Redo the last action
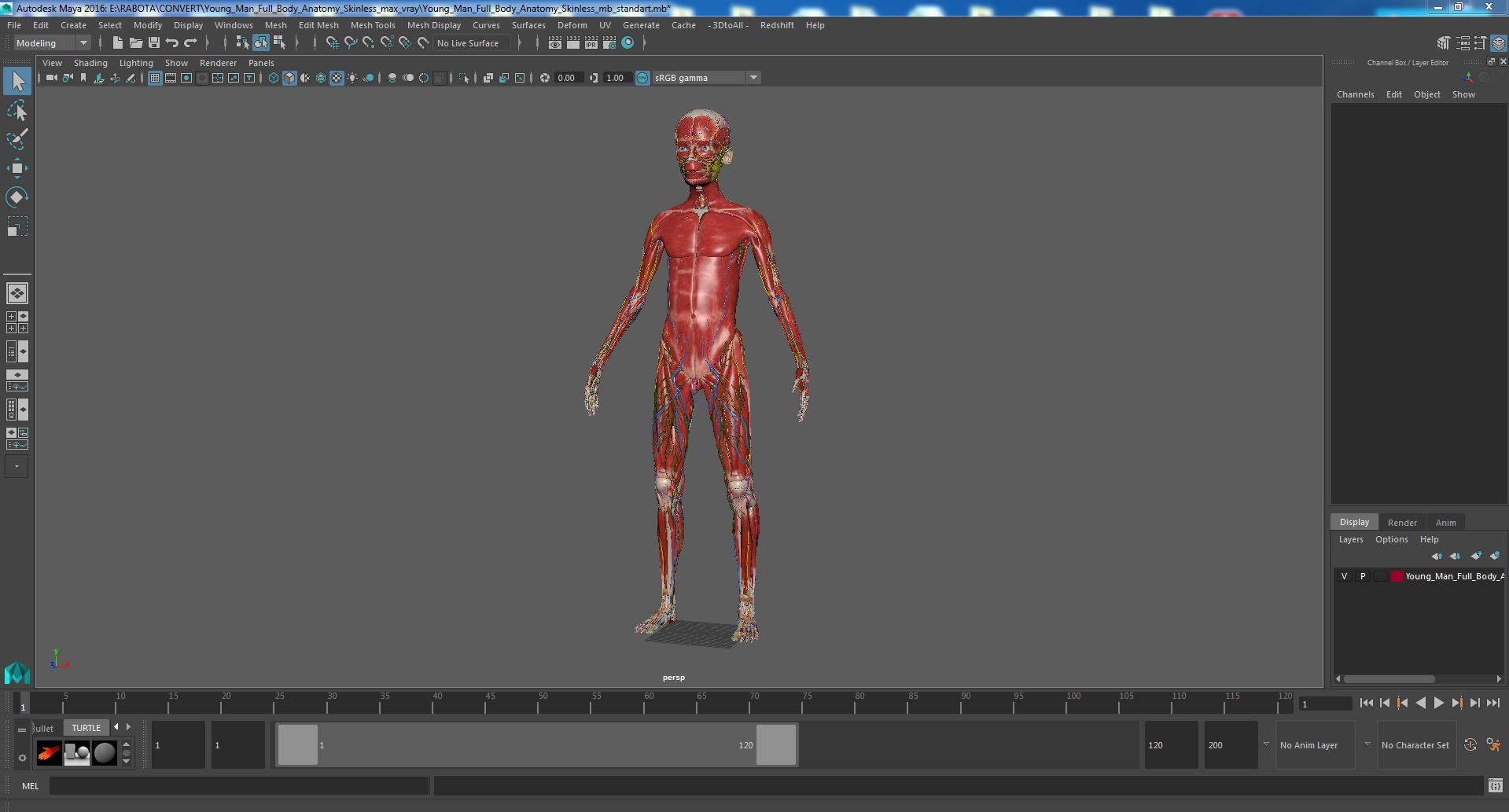This screenshot has height=812, width=1509. point(190,43)
